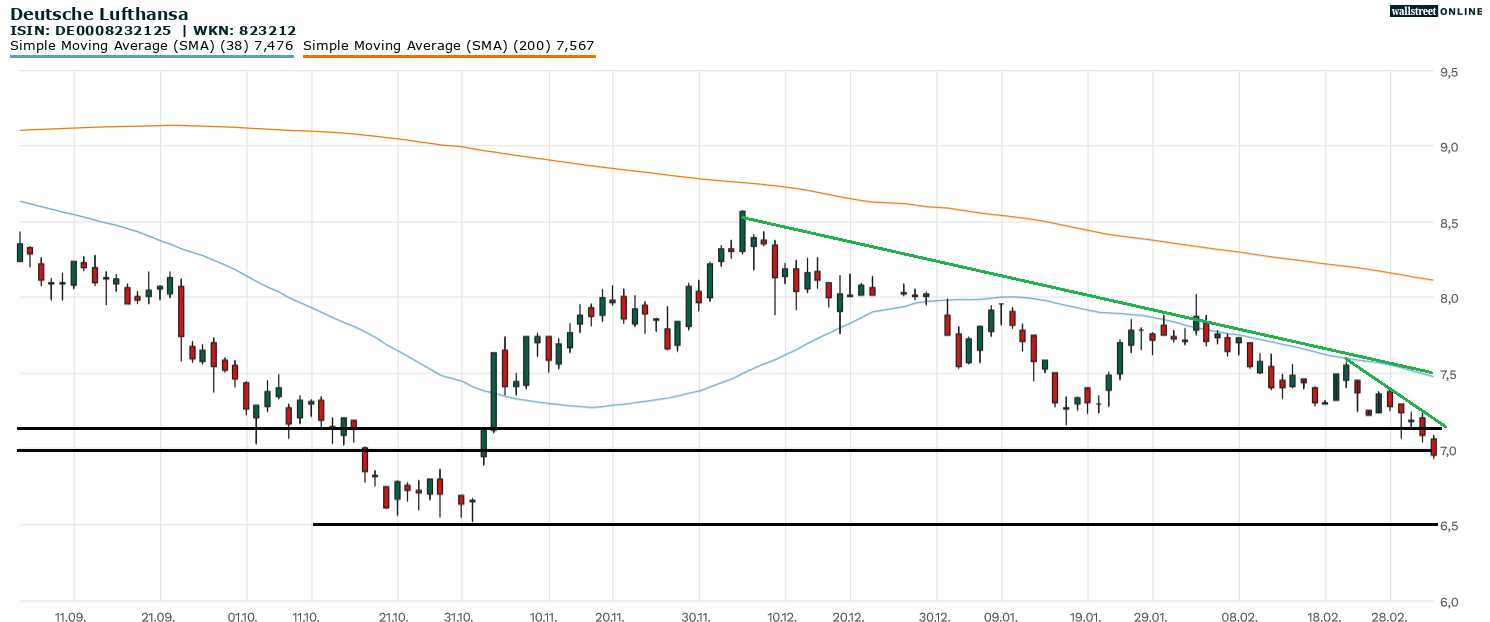Click the 10.11. date axis label
This screenshot has width=1490, height=622.
tap(543, 617)
